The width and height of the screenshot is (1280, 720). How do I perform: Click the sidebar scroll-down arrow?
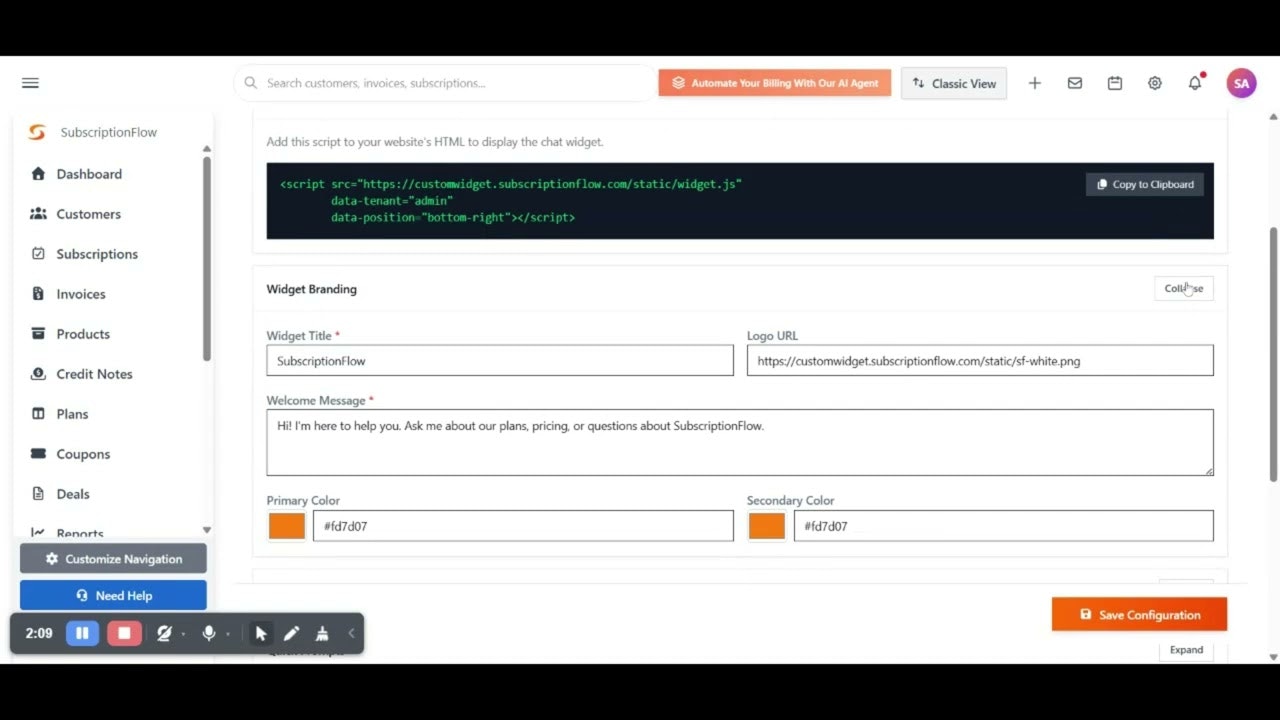pyautogui.click(x=207, y=530)
